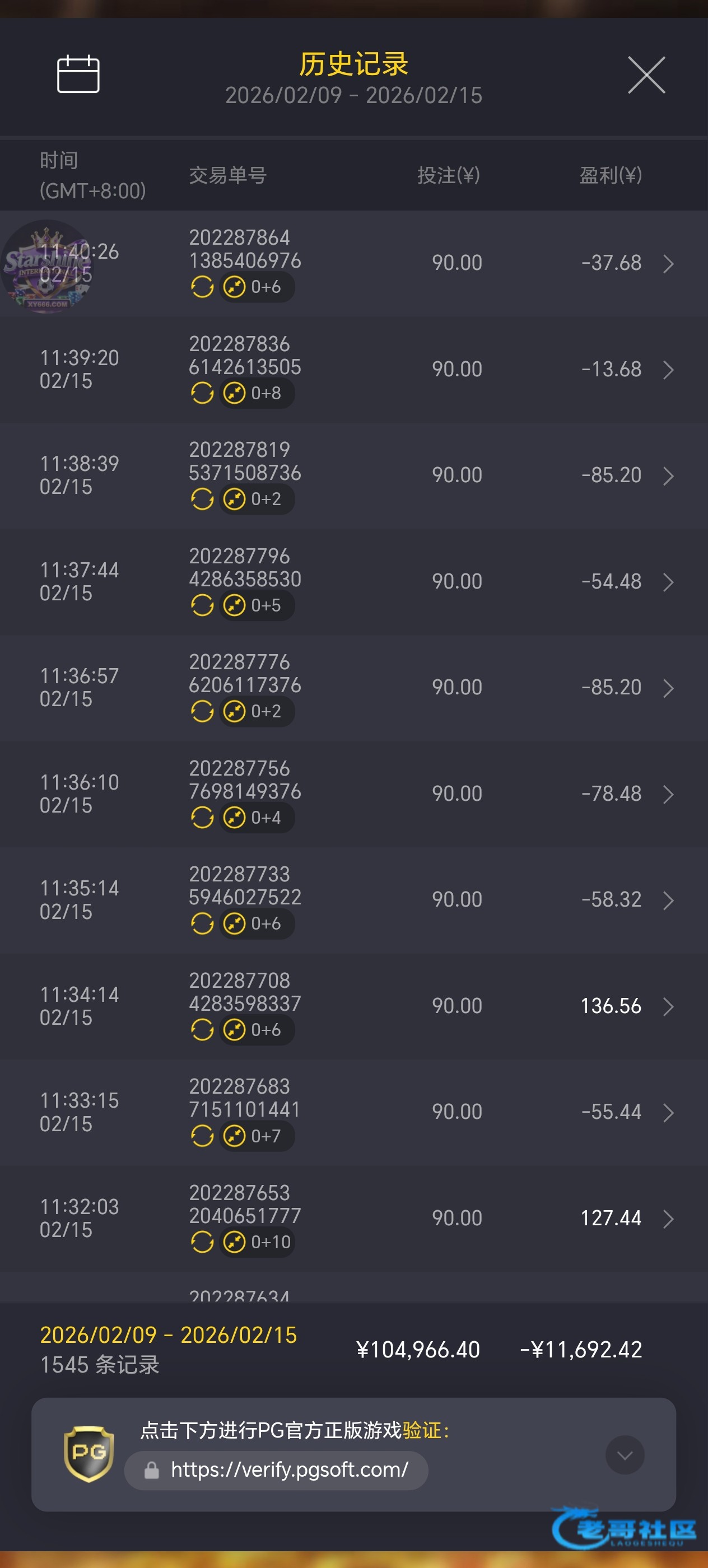Image resolution: width=708 pixels, height=1568 pixels.
Task: Expand details for the 127.44 win
Action: coord(668,1219)
